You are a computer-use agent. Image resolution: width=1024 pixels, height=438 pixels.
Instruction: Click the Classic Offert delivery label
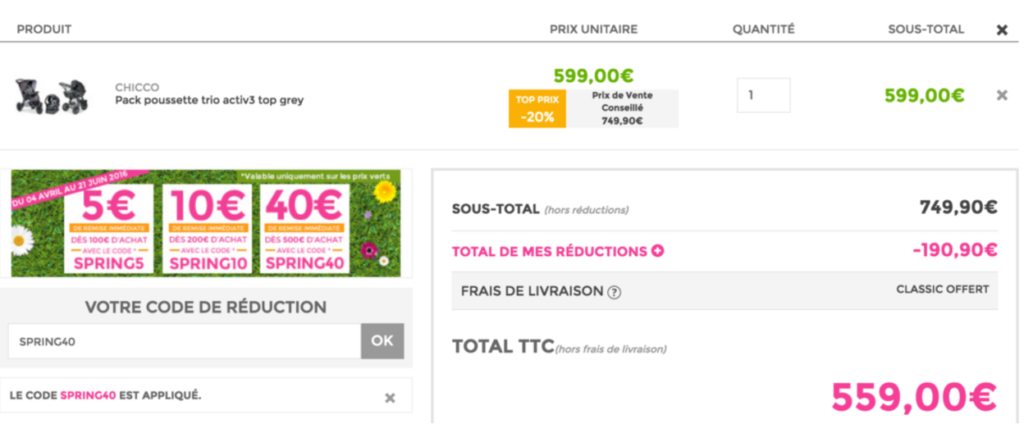click(x=942, y=289)
